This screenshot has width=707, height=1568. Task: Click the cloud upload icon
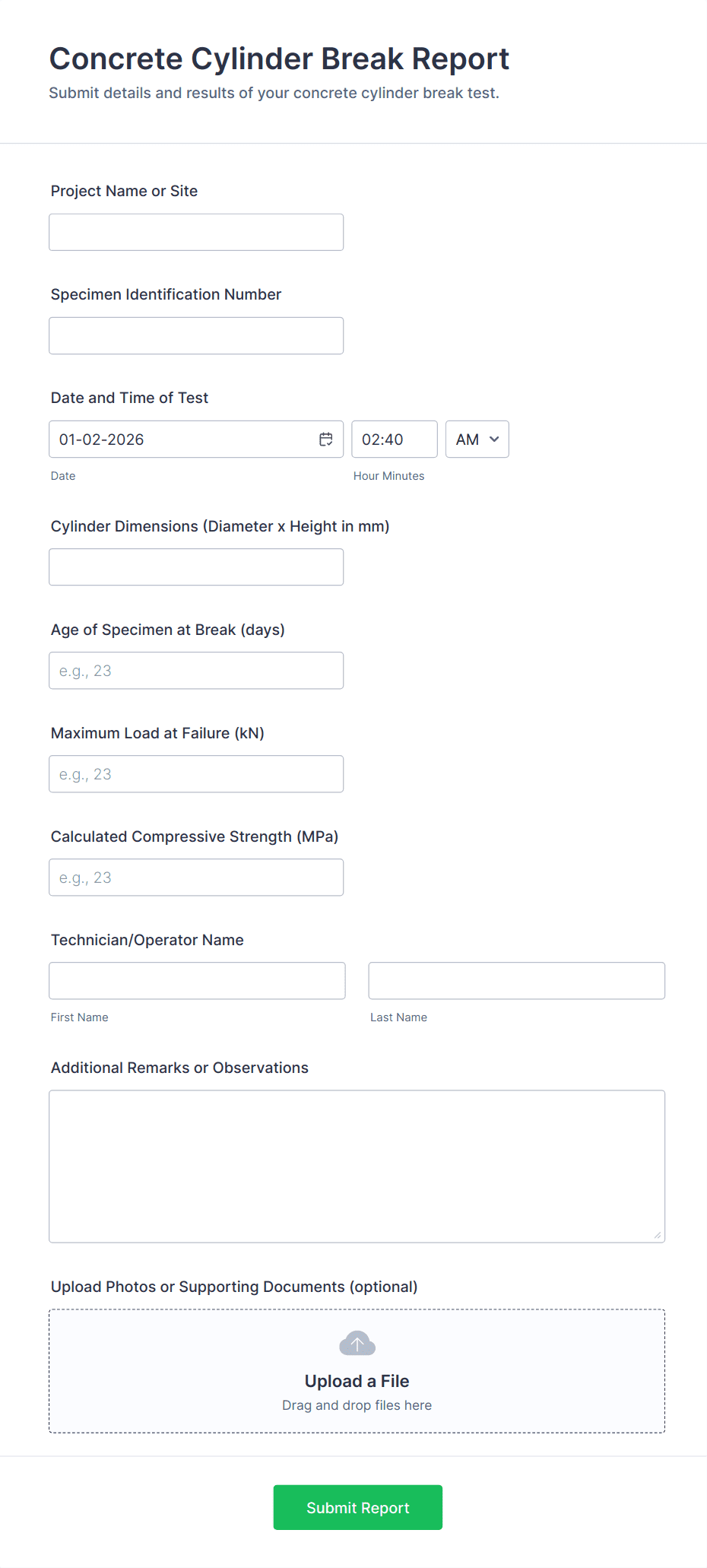357,1343
